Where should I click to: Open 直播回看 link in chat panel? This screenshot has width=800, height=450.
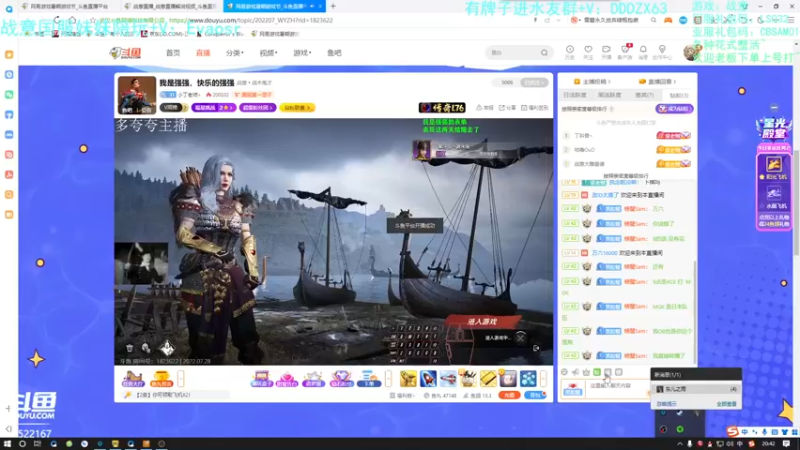(658, 82)
